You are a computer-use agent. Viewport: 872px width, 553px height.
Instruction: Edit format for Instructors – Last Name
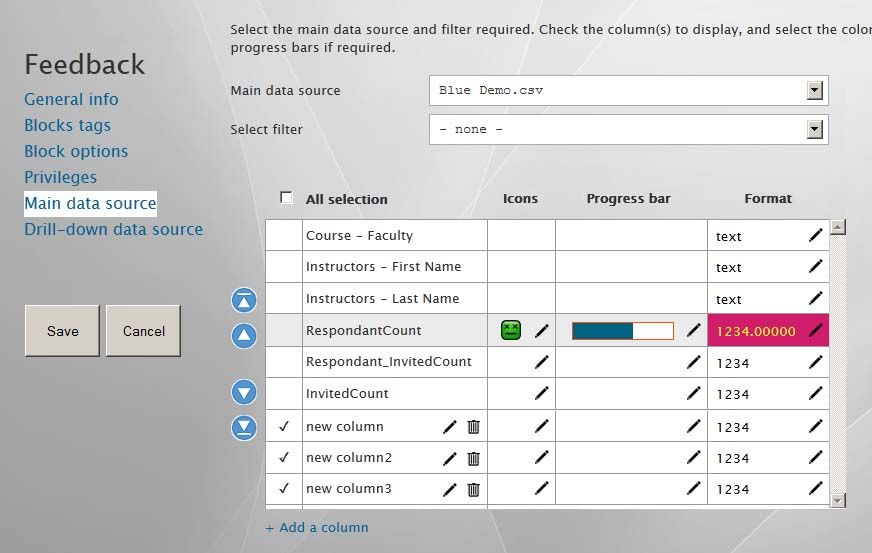815,298
